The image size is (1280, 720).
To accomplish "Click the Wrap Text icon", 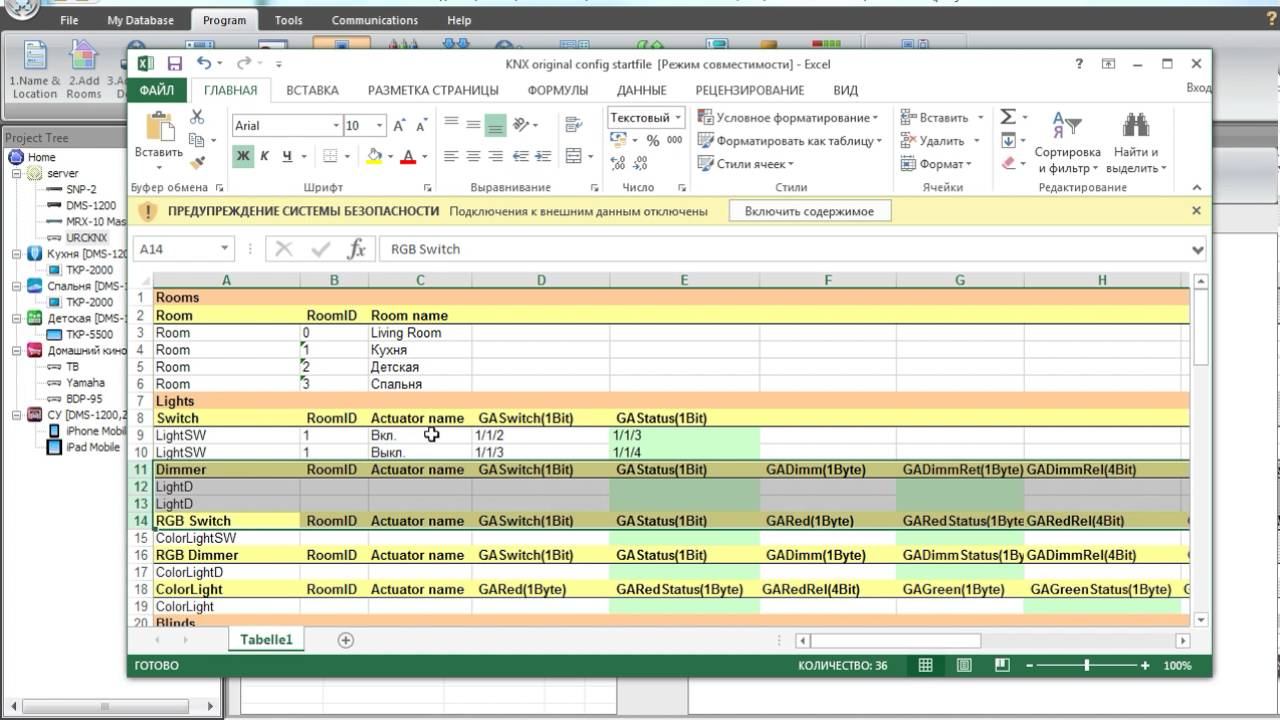I will [573, 125].
